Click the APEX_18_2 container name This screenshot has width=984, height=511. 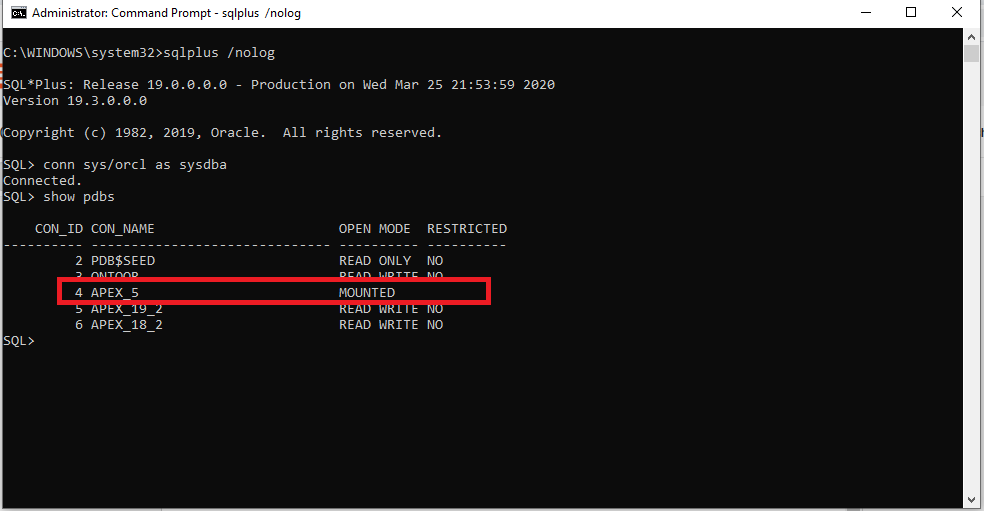pos(126,325)
